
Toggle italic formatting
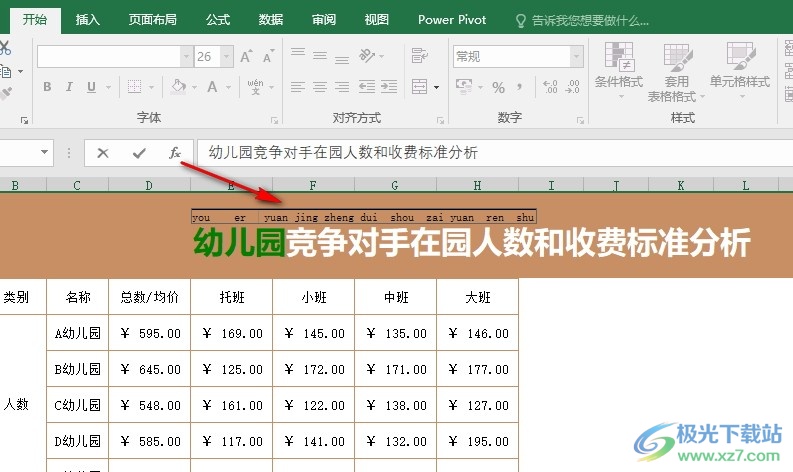coord(69,87)
